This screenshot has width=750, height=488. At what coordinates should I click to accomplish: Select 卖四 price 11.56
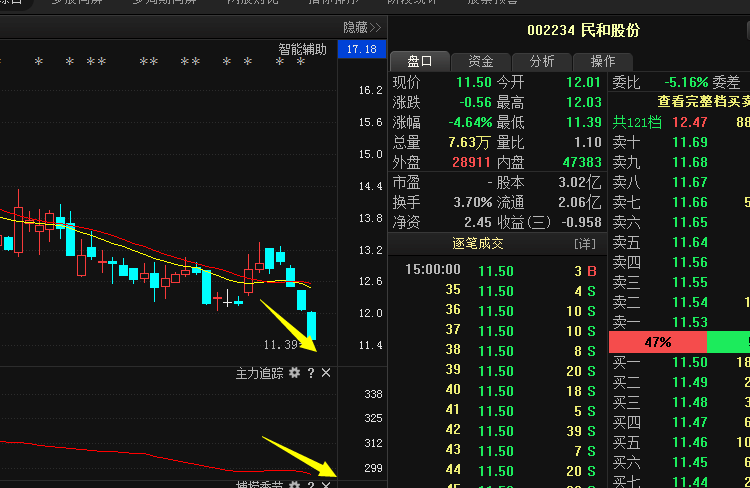690,262
